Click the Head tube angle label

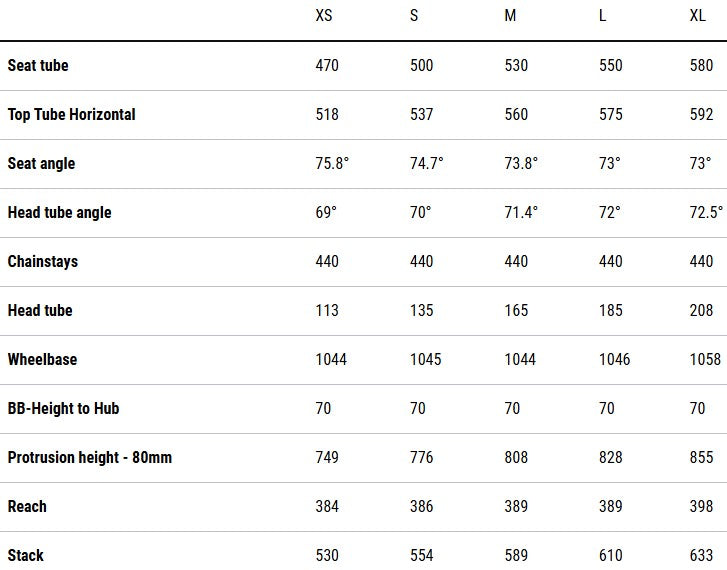[x=59, y=212]
